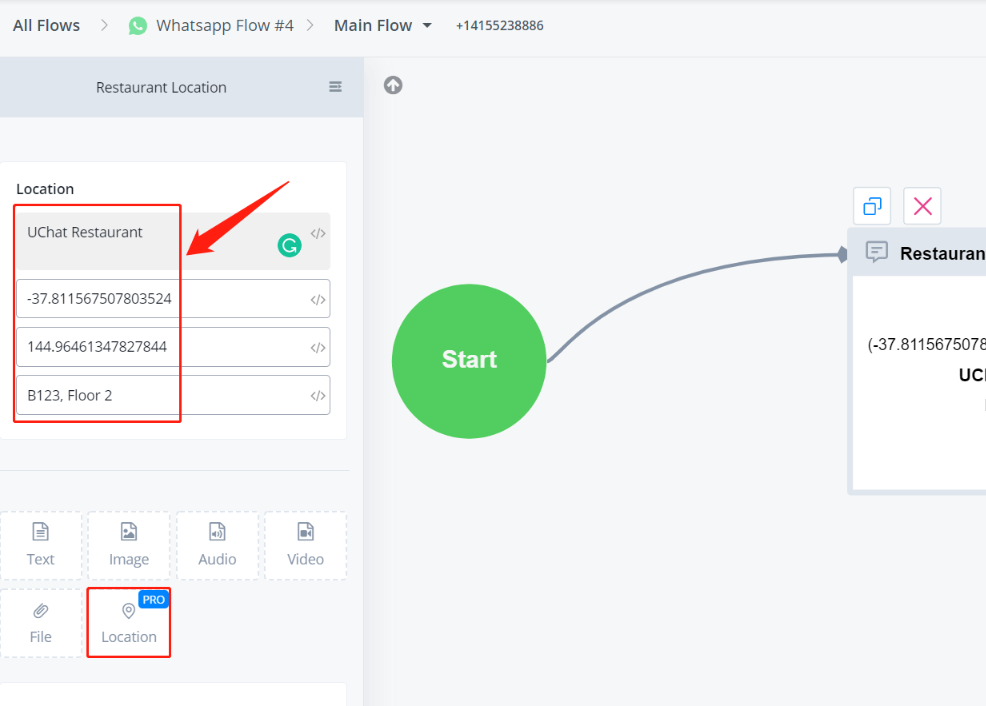
Task: Open the hamburger menu beside Restaurant Location
Action: coord(335,87)
